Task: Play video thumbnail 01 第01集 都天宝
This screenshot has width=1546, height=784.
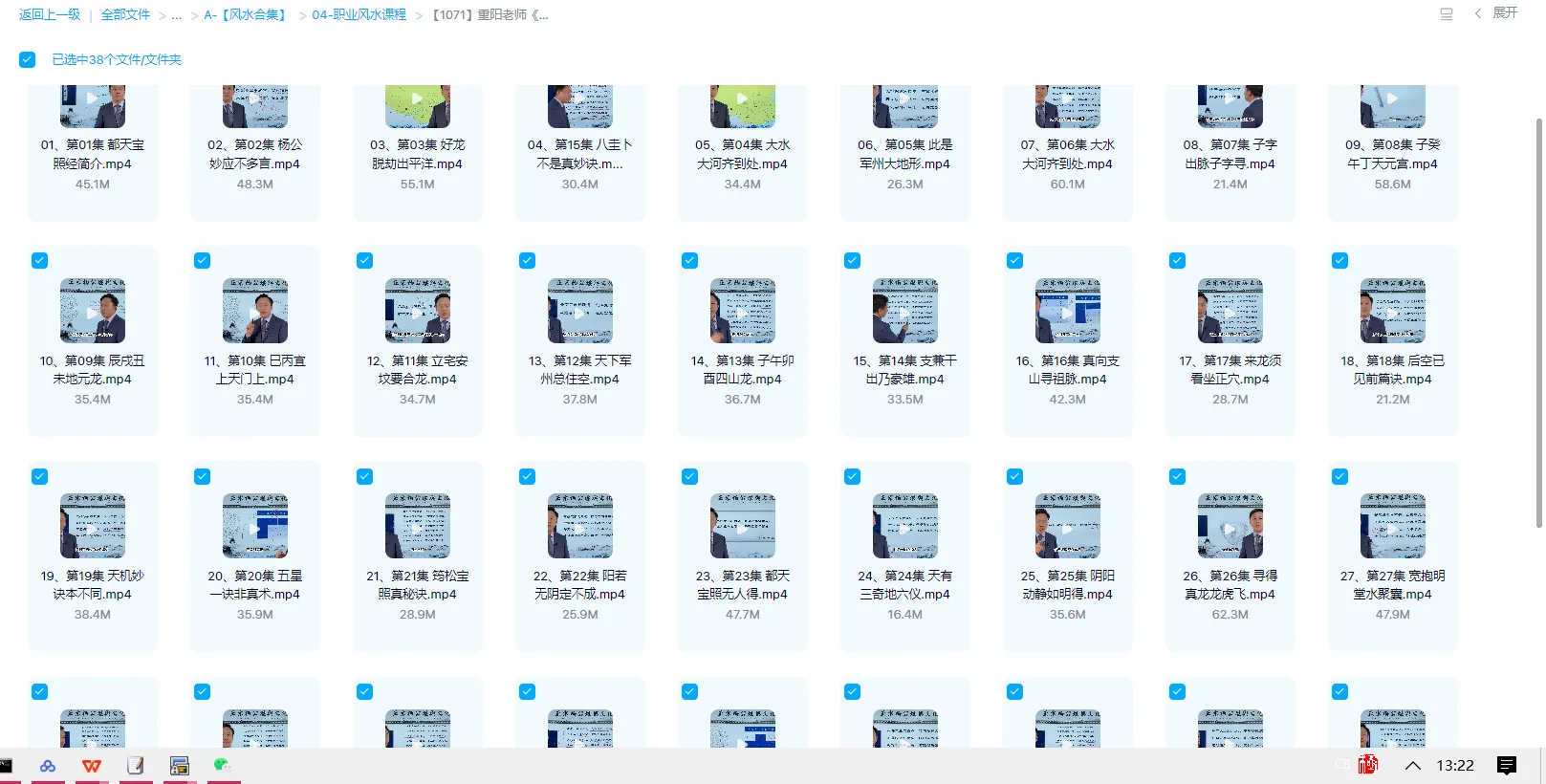Action: [x=93, y=105]
